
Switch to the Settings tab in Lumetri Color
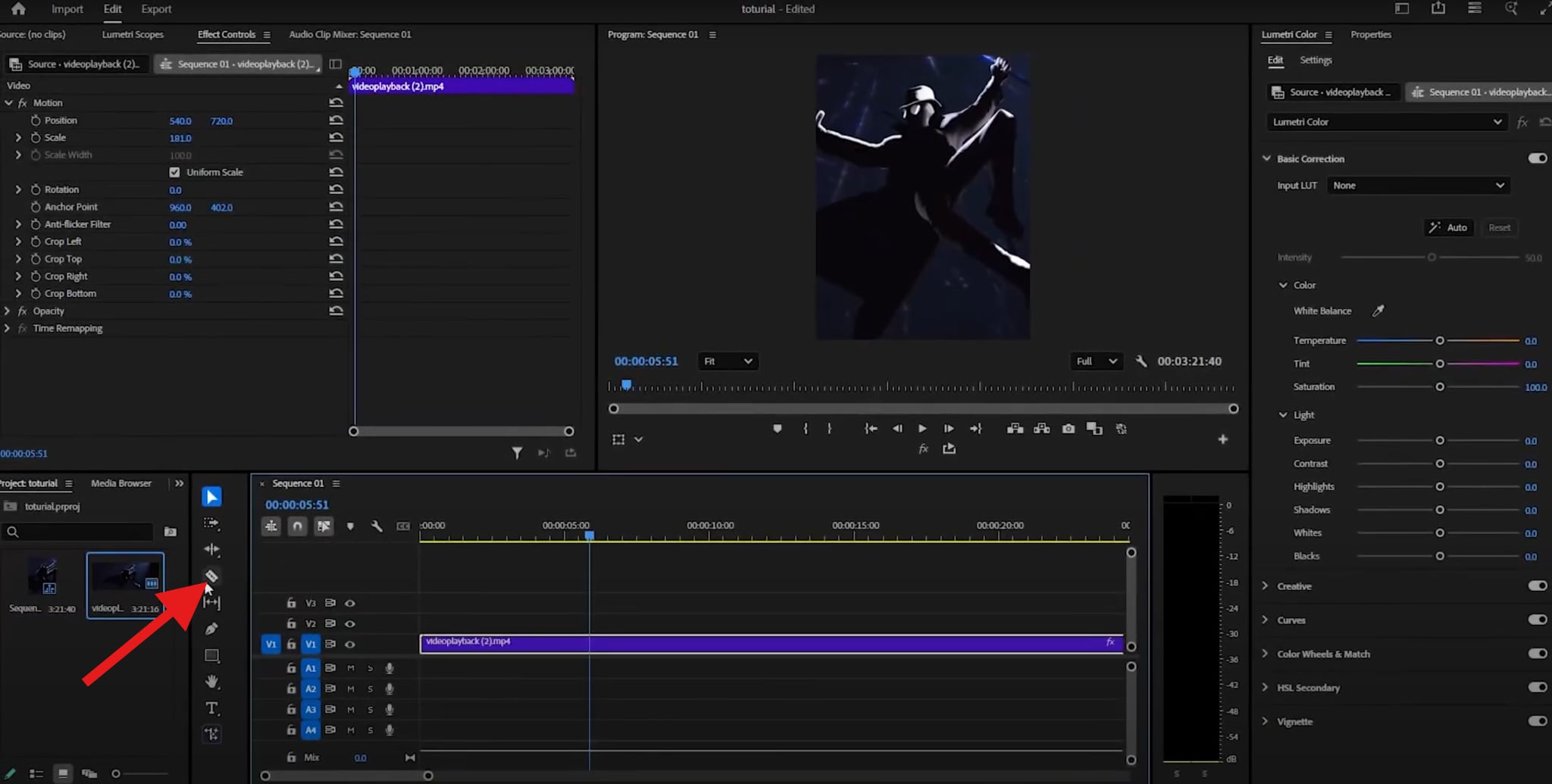(1316, 60)
